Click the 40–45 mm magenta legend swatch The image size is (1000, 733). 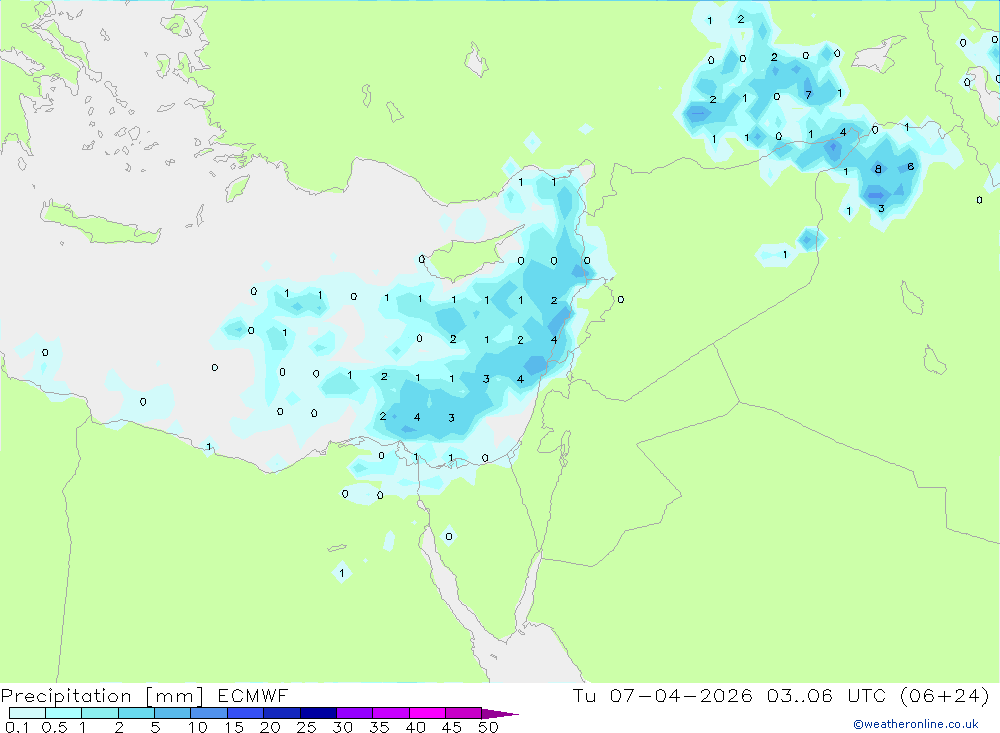point(427,713)
